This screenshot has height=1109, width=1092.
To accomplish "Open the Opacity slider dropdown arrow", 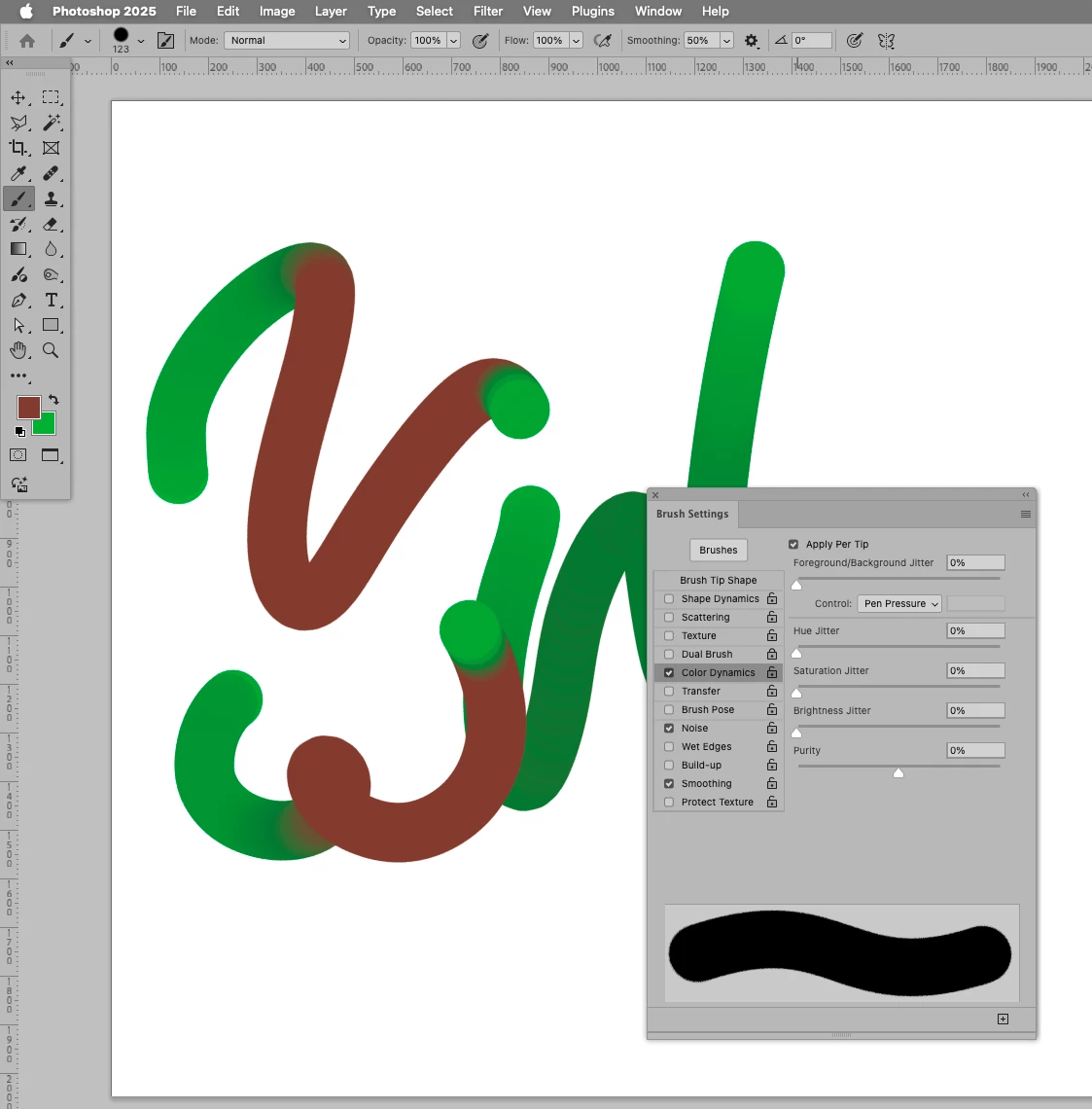I will click(454, 40).
